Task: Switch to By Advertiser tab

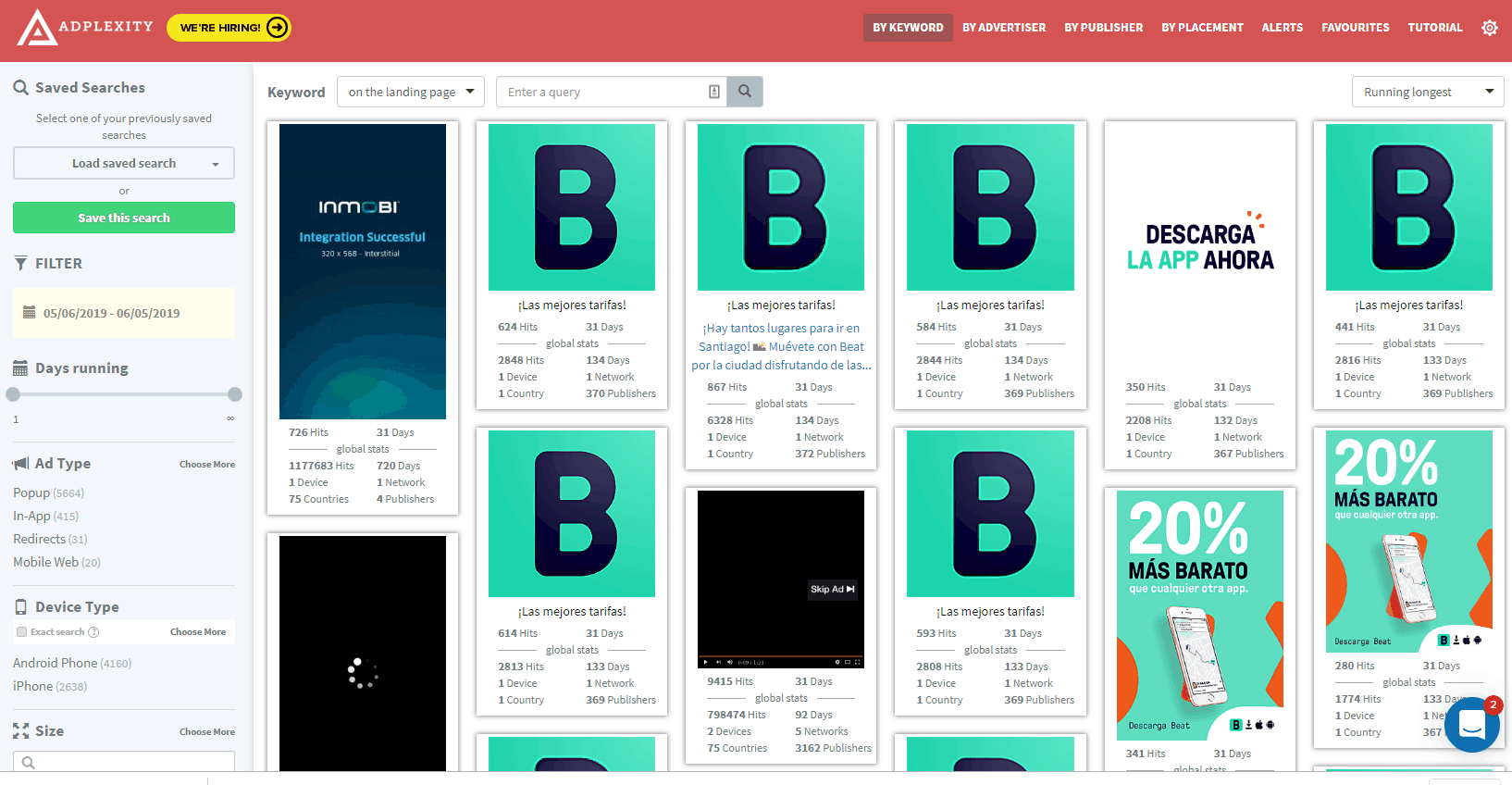Action: click(1004, 28)
